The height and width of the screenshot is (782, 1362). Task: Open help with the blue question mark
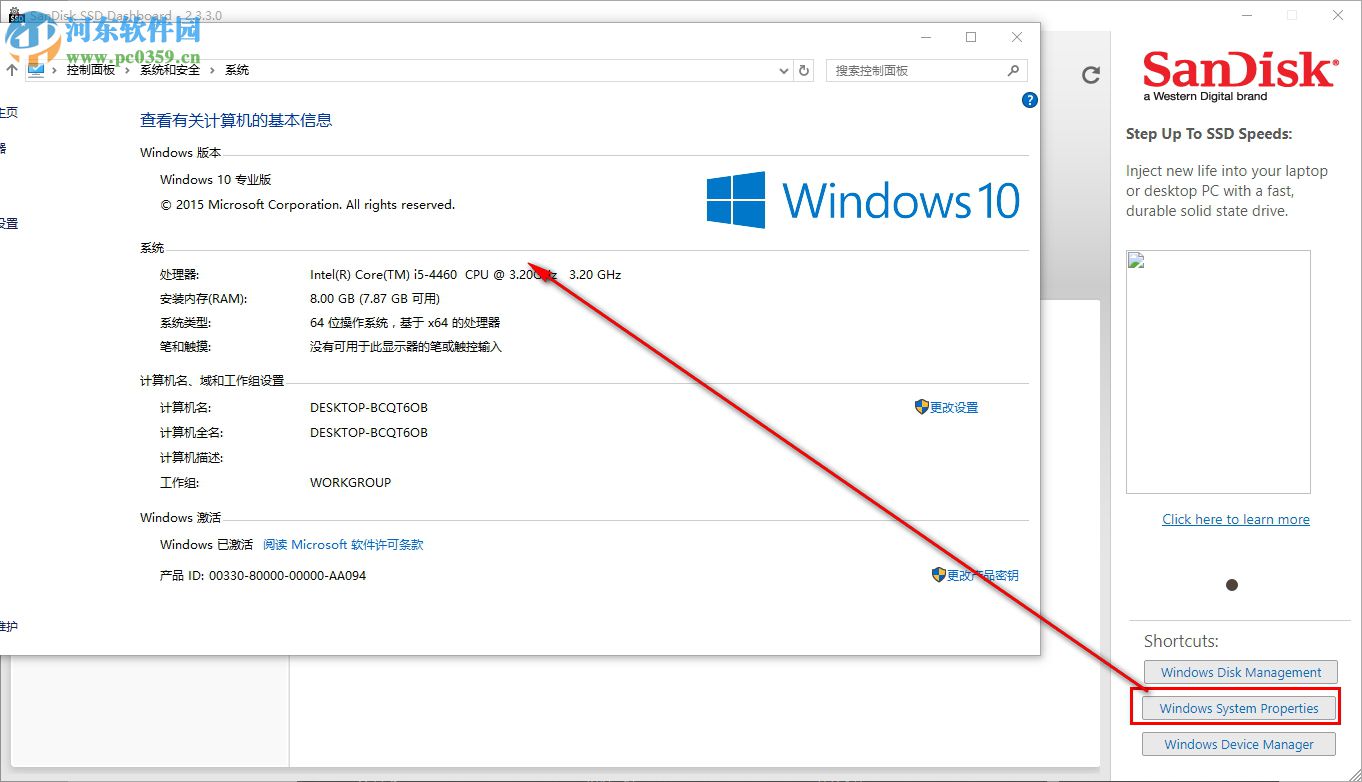(x=1030, y=100)
